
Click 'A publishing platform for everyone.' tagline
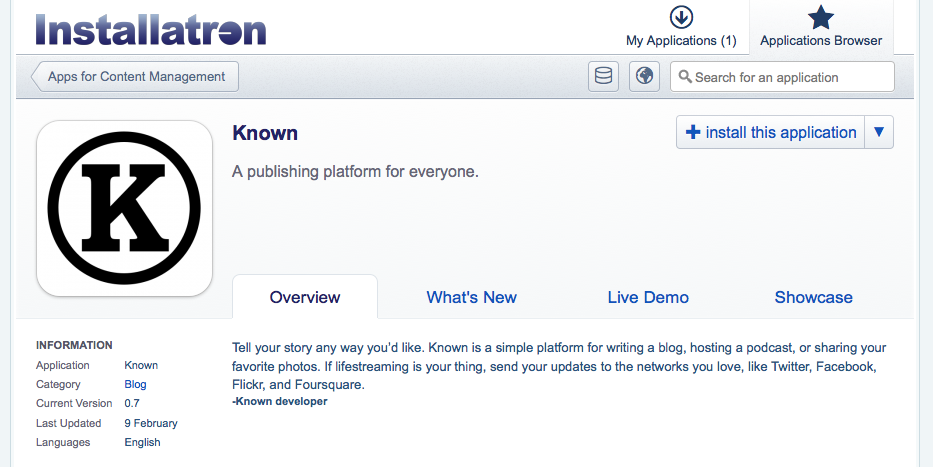pyautogui.click(x=355, y=172)
